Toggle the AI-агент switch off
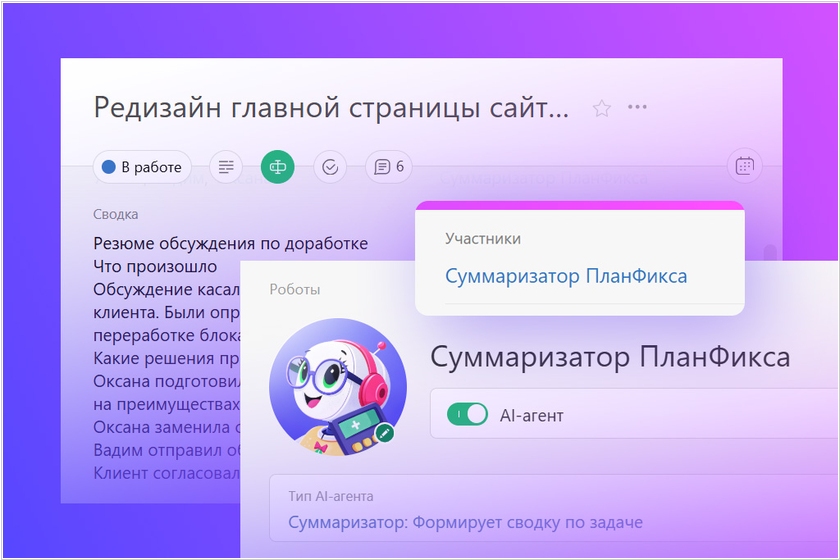This screenshot has width=840, height=560. (x=467, y=414)
